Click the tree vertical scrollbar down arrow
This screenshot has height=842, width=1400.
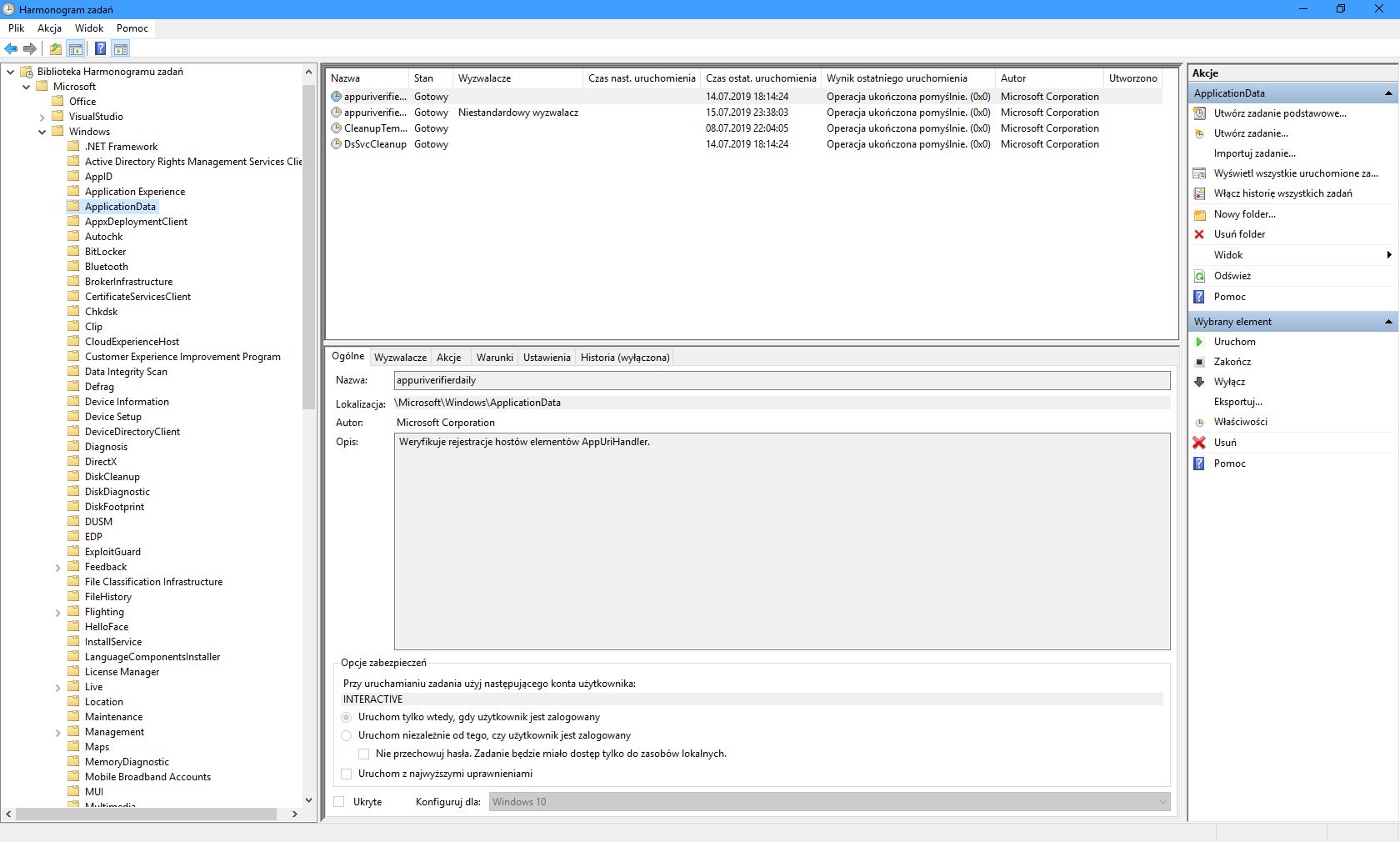pyautogui.click(x=309, y=800)
